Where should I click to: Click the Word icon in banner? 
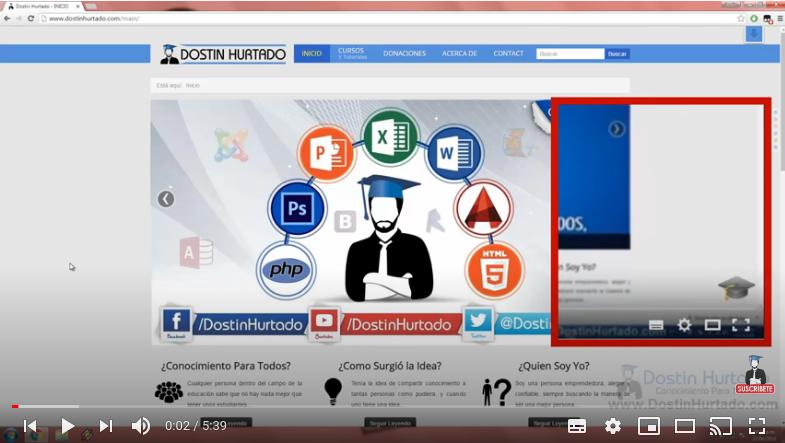pos(455,153)
